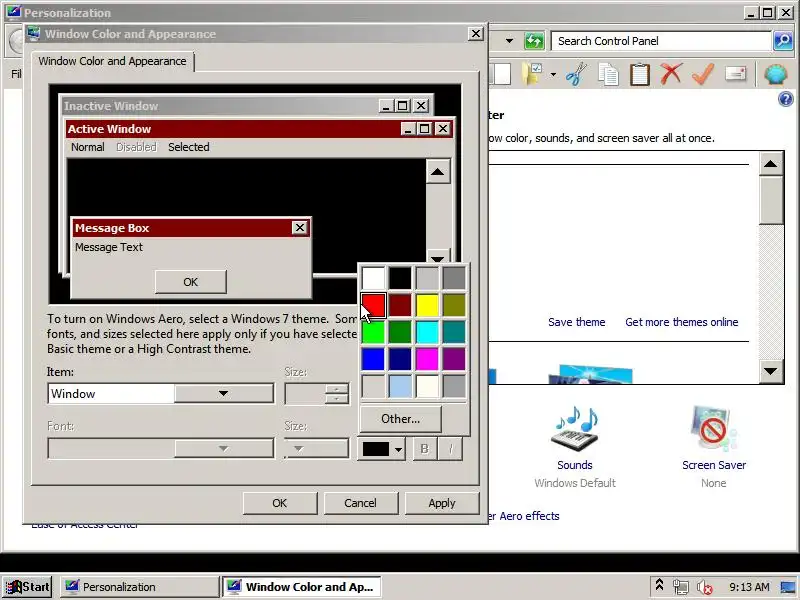Click the orange checkmark toolbar icon

click(x=703, y=74)
